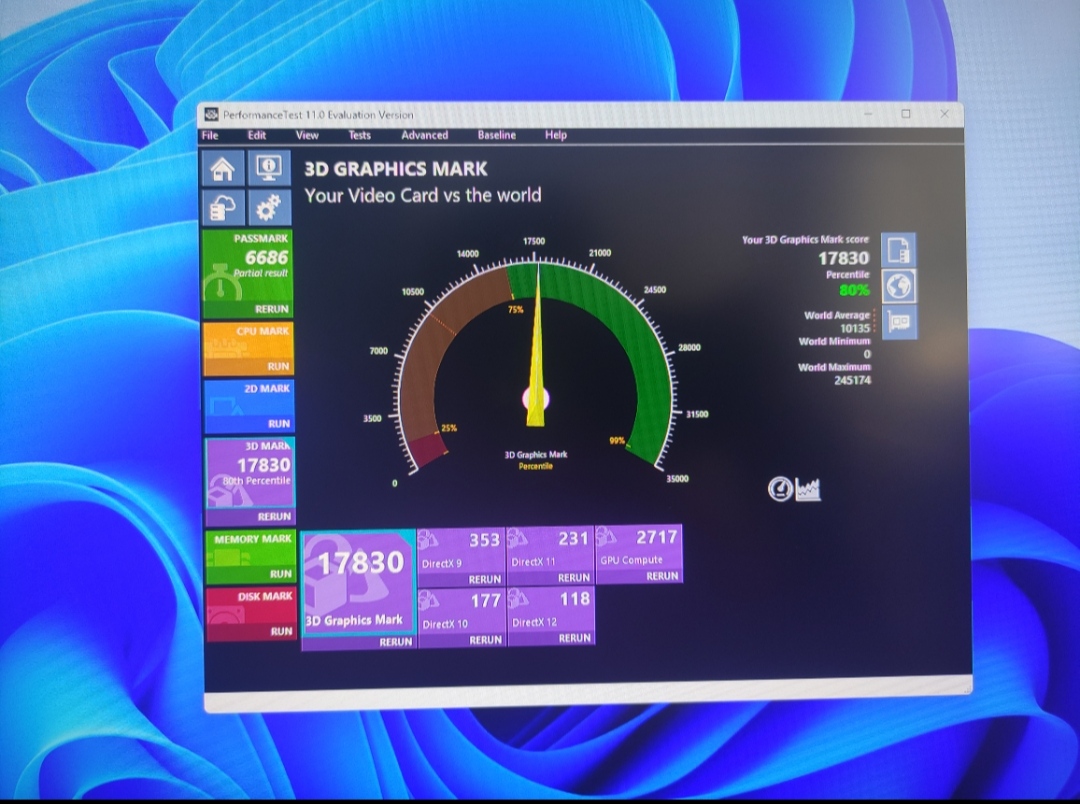This screenshot has width=1080, height=804.
Task: Click the DirectX 11 score 231
Action: 573,538
